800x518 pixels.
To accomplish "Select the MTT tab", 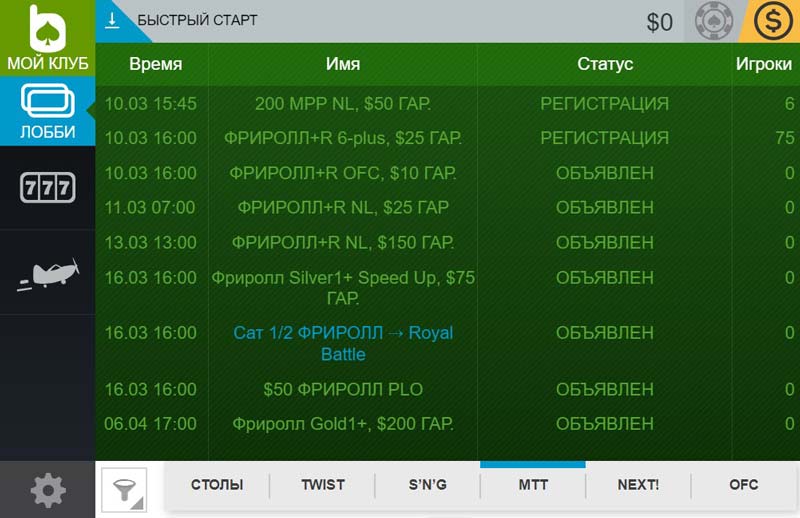I will 533,484.
